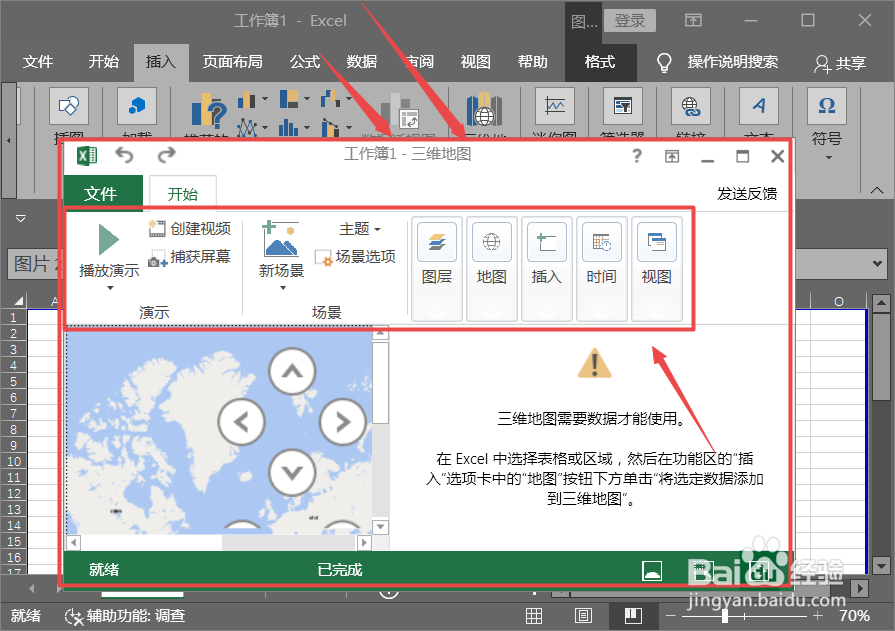This screenshot has width=895, height=631.
Task: Click the Play Tour (播放演示) icon
Action: click(108, 240)
